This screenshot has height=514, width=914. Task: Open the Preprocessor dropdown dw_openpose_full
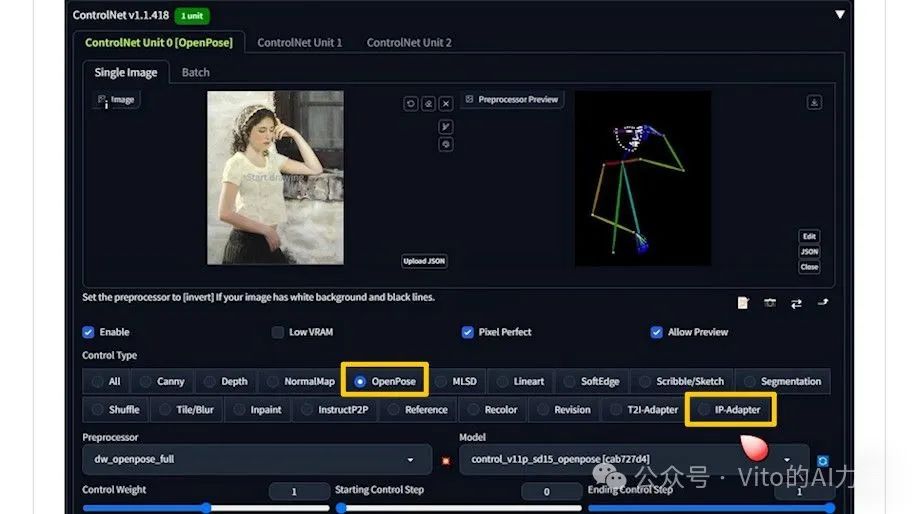[x=257, y=459]
